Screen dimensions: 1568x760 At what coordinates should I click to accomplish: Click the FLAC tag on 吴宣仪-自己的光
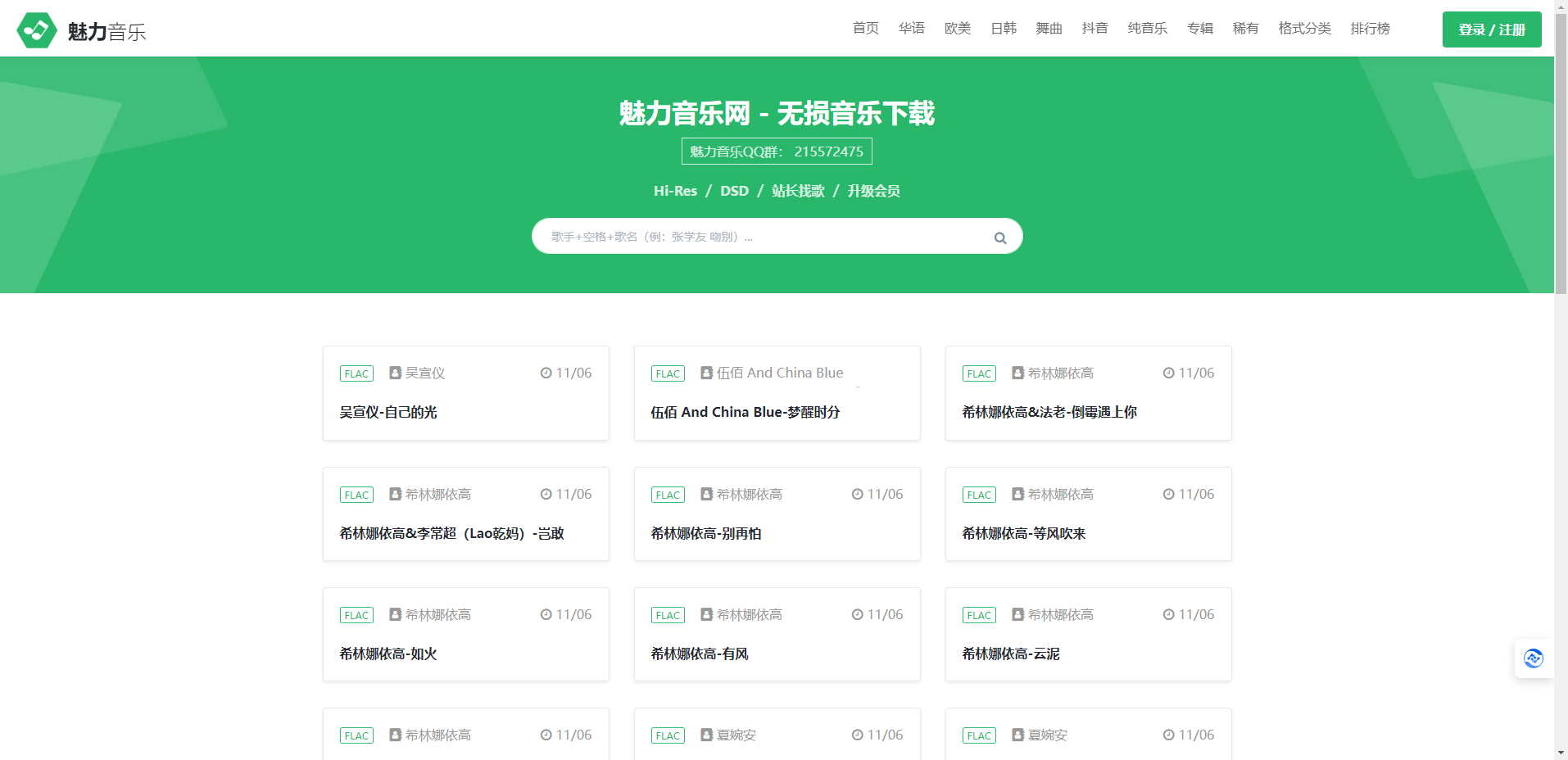pos(356,373)
